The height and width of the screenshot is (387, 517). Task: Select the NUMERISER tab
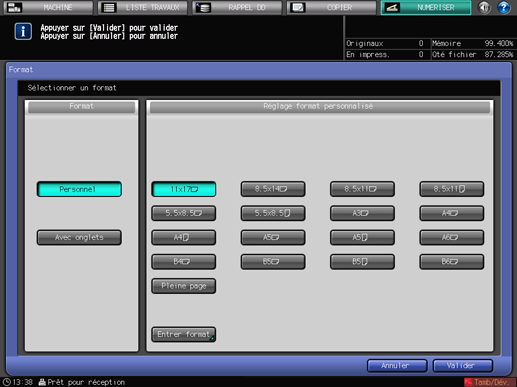click(426, 7)
